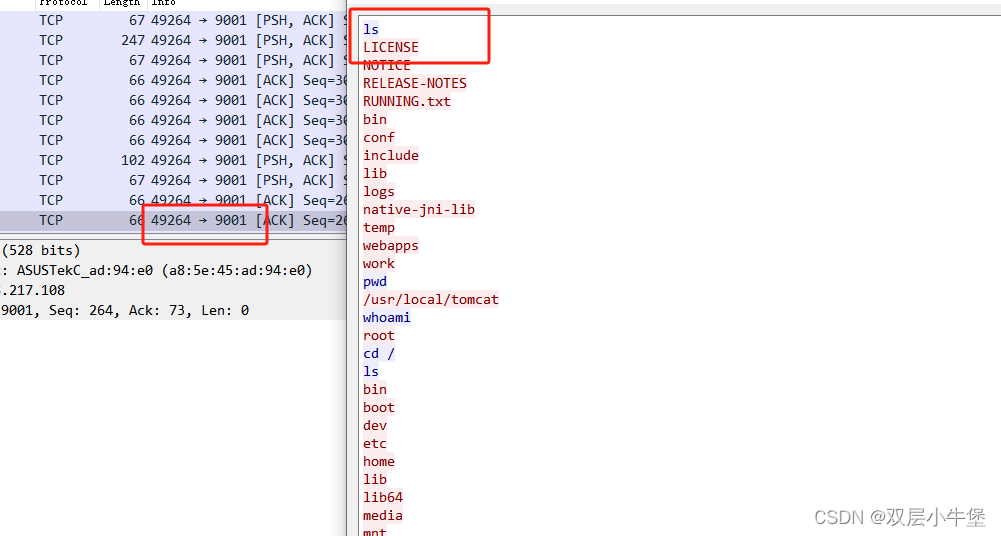Screen dimensions: 1001x536
Task: Click the 'root' response line
Action: [379, 335]
